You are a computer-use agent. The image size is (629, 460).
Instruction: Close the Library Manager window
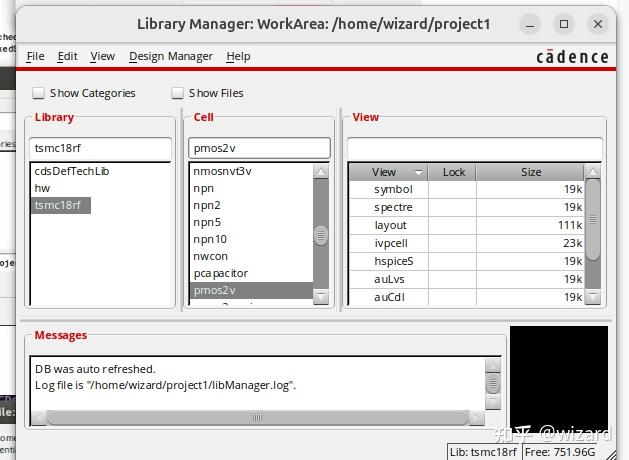tap(598, 24)
